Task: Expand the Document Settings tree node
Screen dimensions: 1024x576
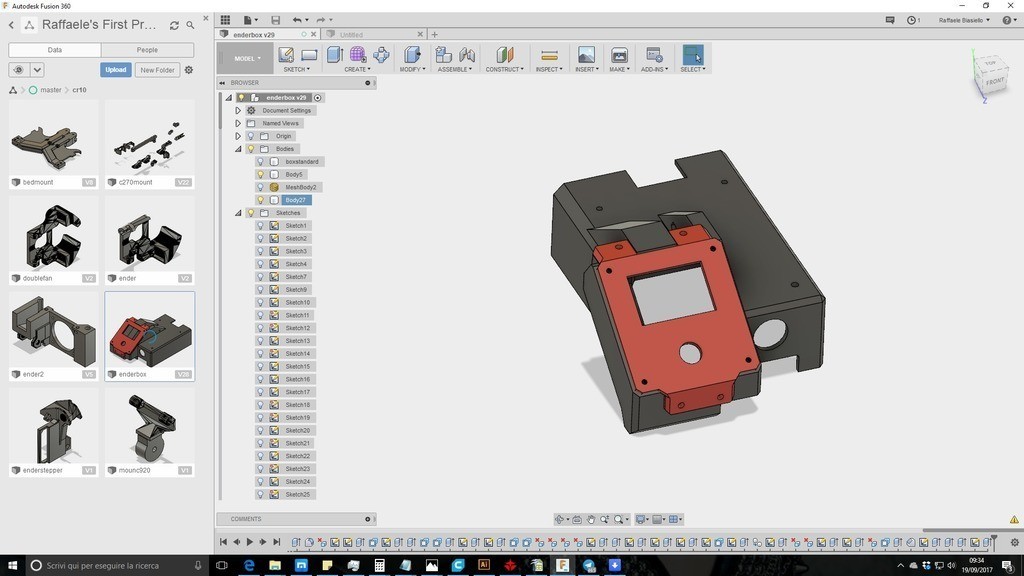Action: [x=238, y=110]
